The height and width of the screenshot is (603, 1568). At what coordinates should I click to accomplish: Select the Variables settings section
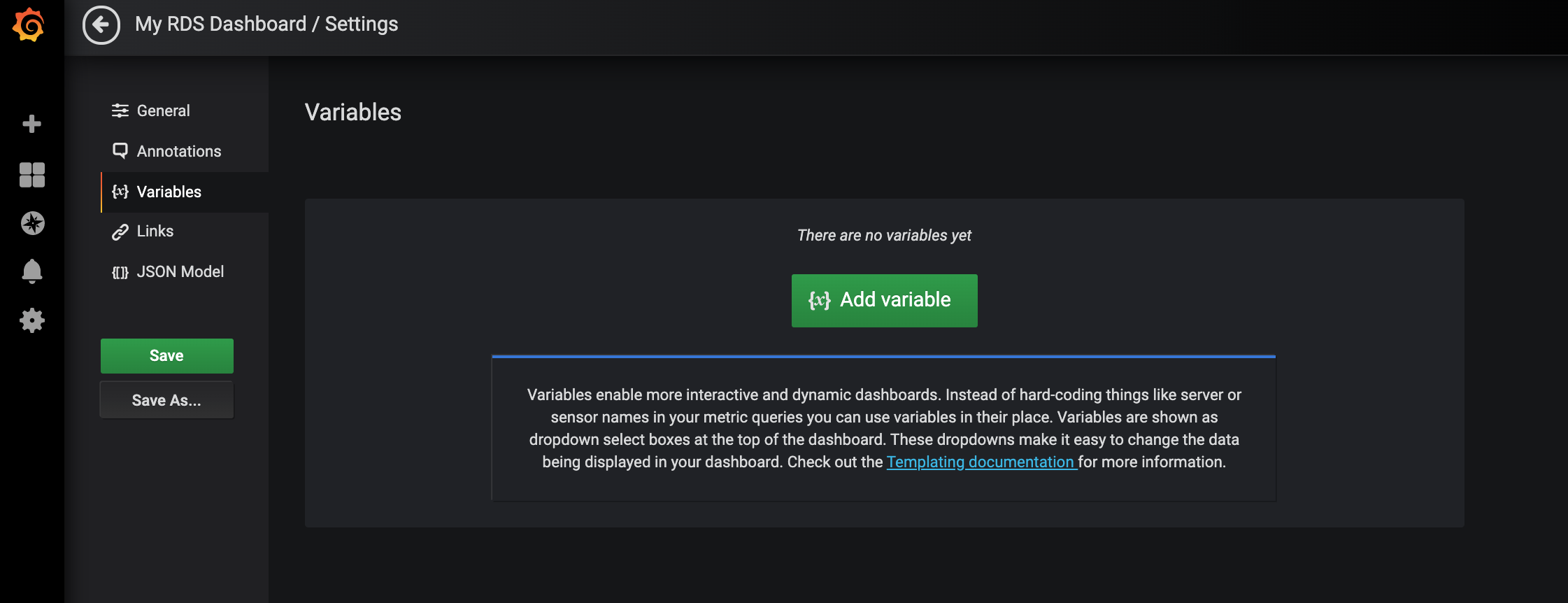pyautogui.click(x=185, y=192)
